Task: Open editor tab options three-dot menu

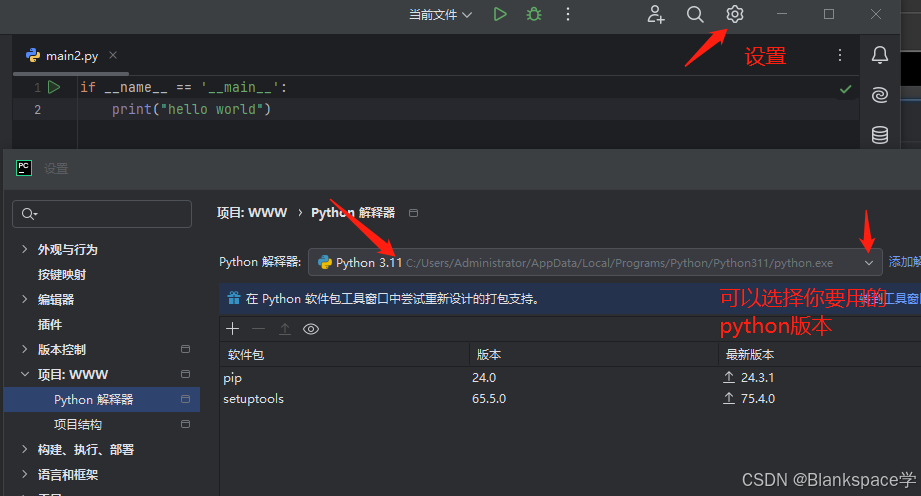Action: click(x=840, y=55)
